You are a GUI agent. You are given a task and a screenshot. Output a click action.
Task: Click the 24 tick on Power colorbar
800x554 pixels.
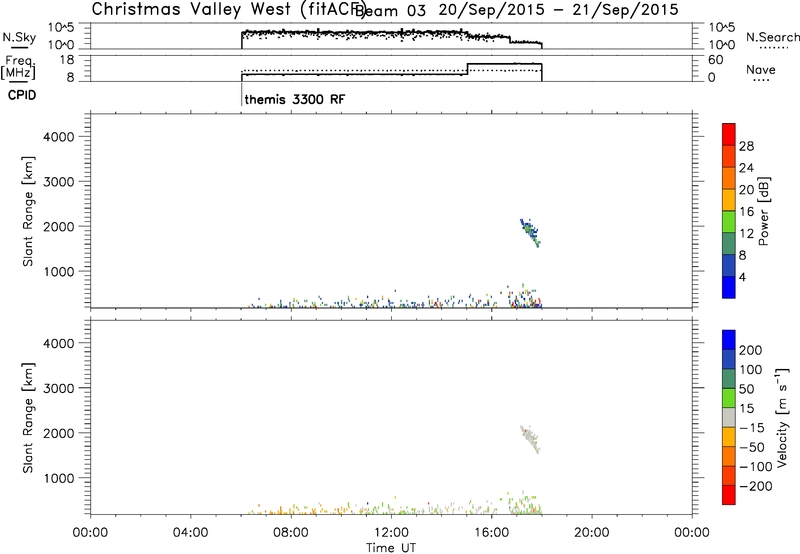(x=746, y=168)
